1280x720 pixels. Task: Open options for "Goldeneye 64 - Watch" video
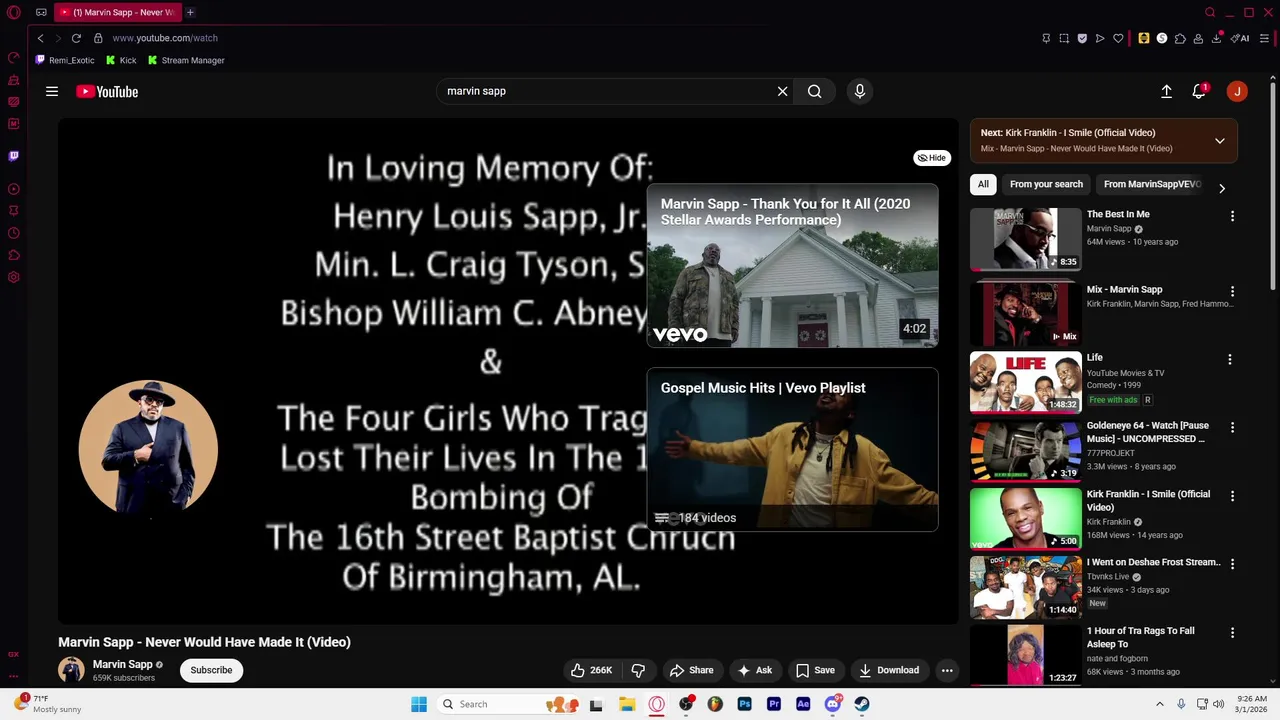pyautogui.click(x=1232, y=428)
